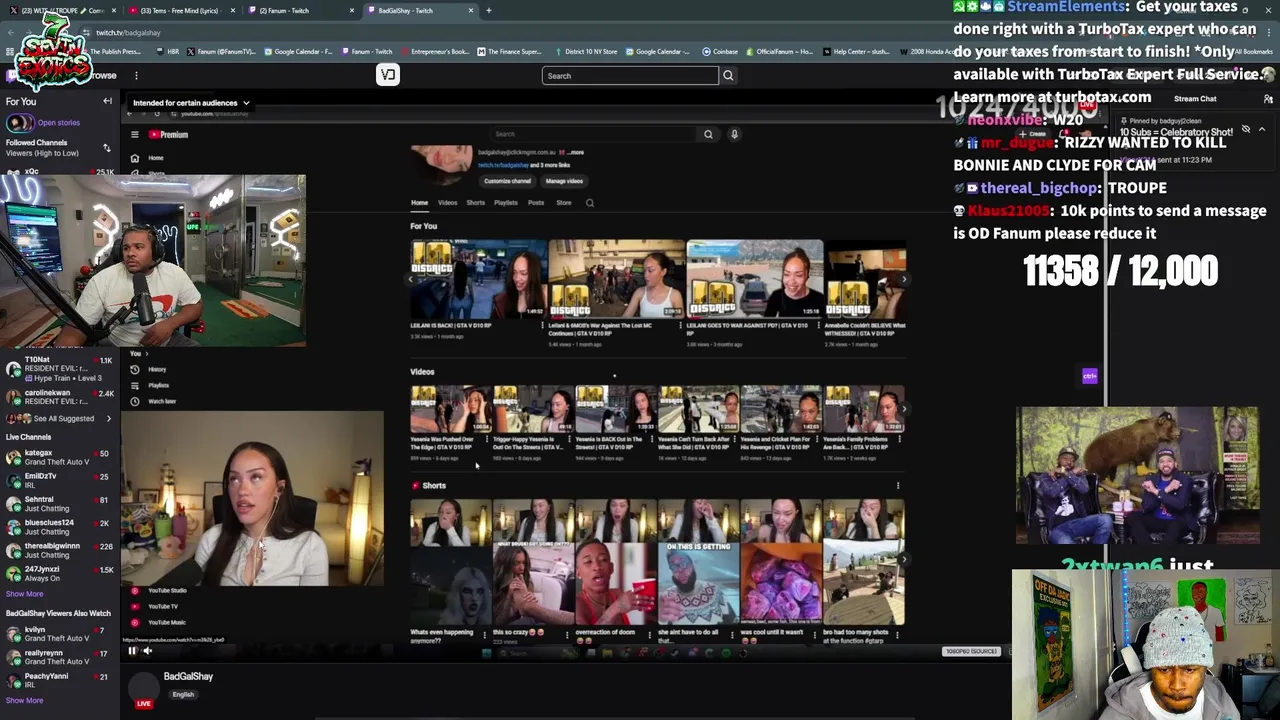Switch to channel Store tab
The width and height of the screenshot is (1280, 720).
(564, 203)
